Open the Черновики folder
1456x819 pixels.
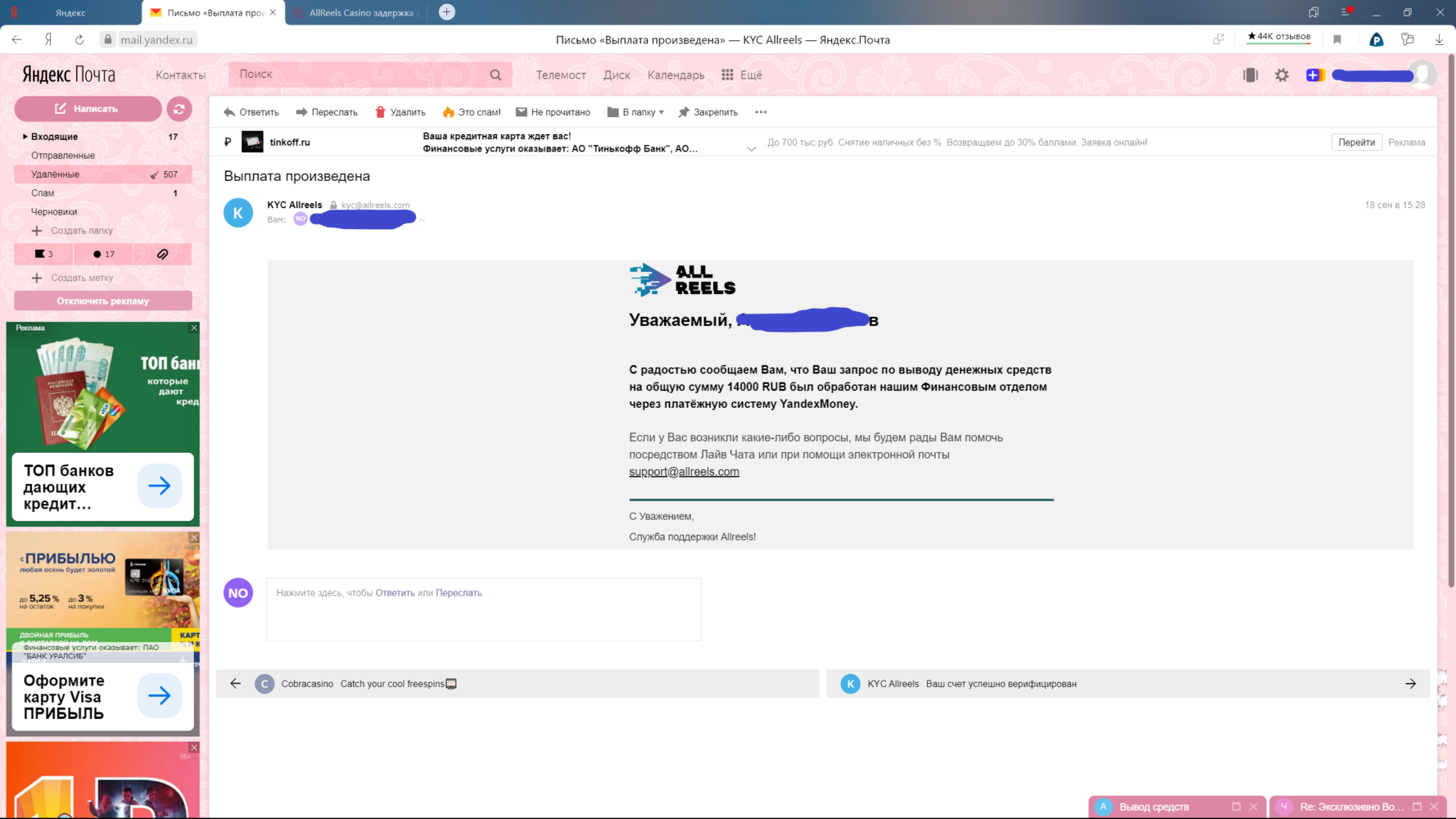[54, 212]
